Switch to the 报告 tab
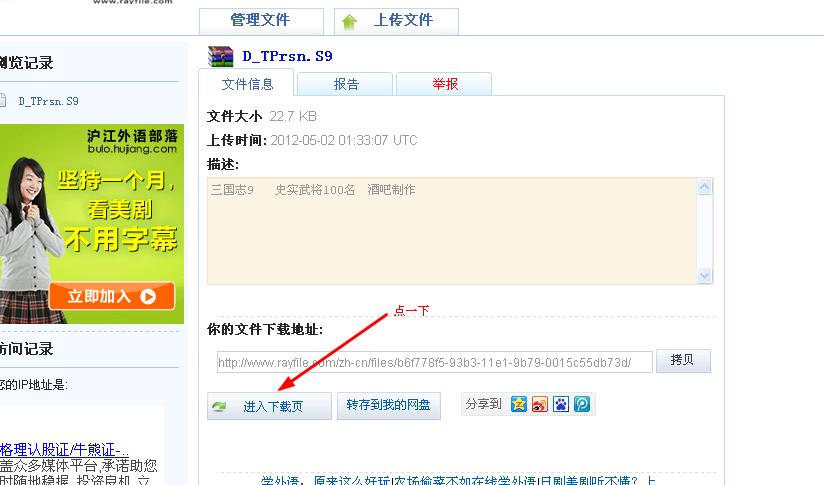The height and width of the screenshot is (485, 824). [345, 84]
